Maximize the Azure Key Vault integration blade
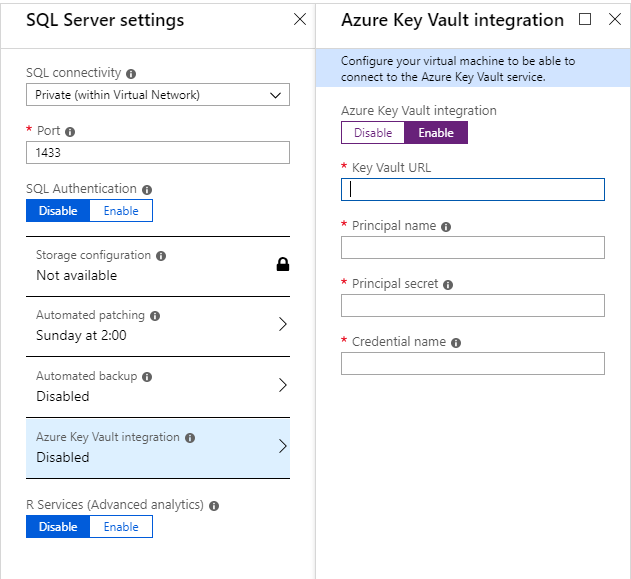This screenshot has height=579, width=631. pyautogui.click(x=585, y=19)
